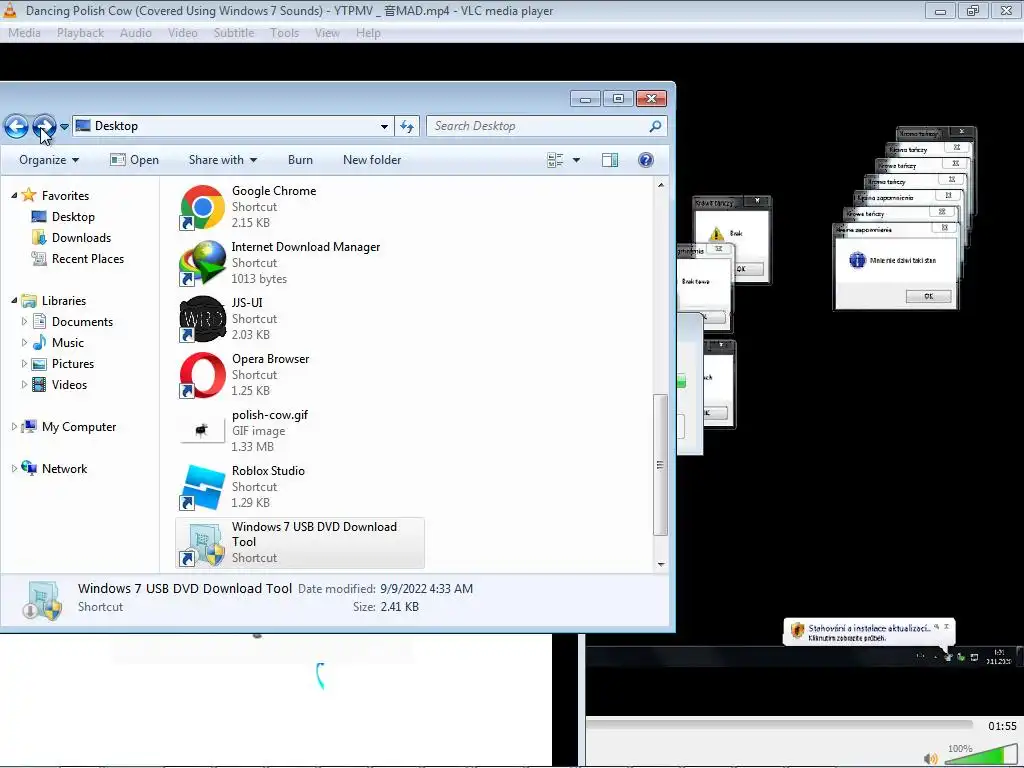The height and width of the screenshot is (768, 1024).
Task: Click the scrollbar down arrow in file list
Action: point(661,564)
